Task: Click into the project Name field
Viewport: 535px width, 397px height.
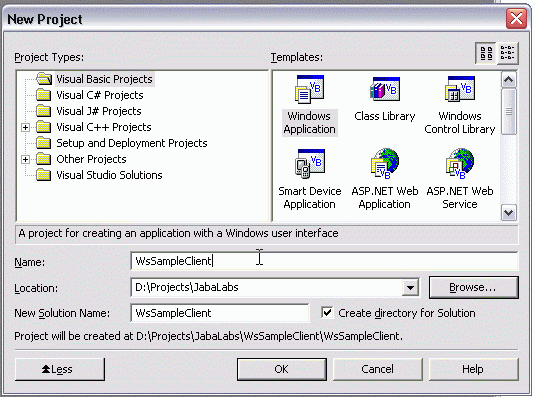Action: point(324,261)
